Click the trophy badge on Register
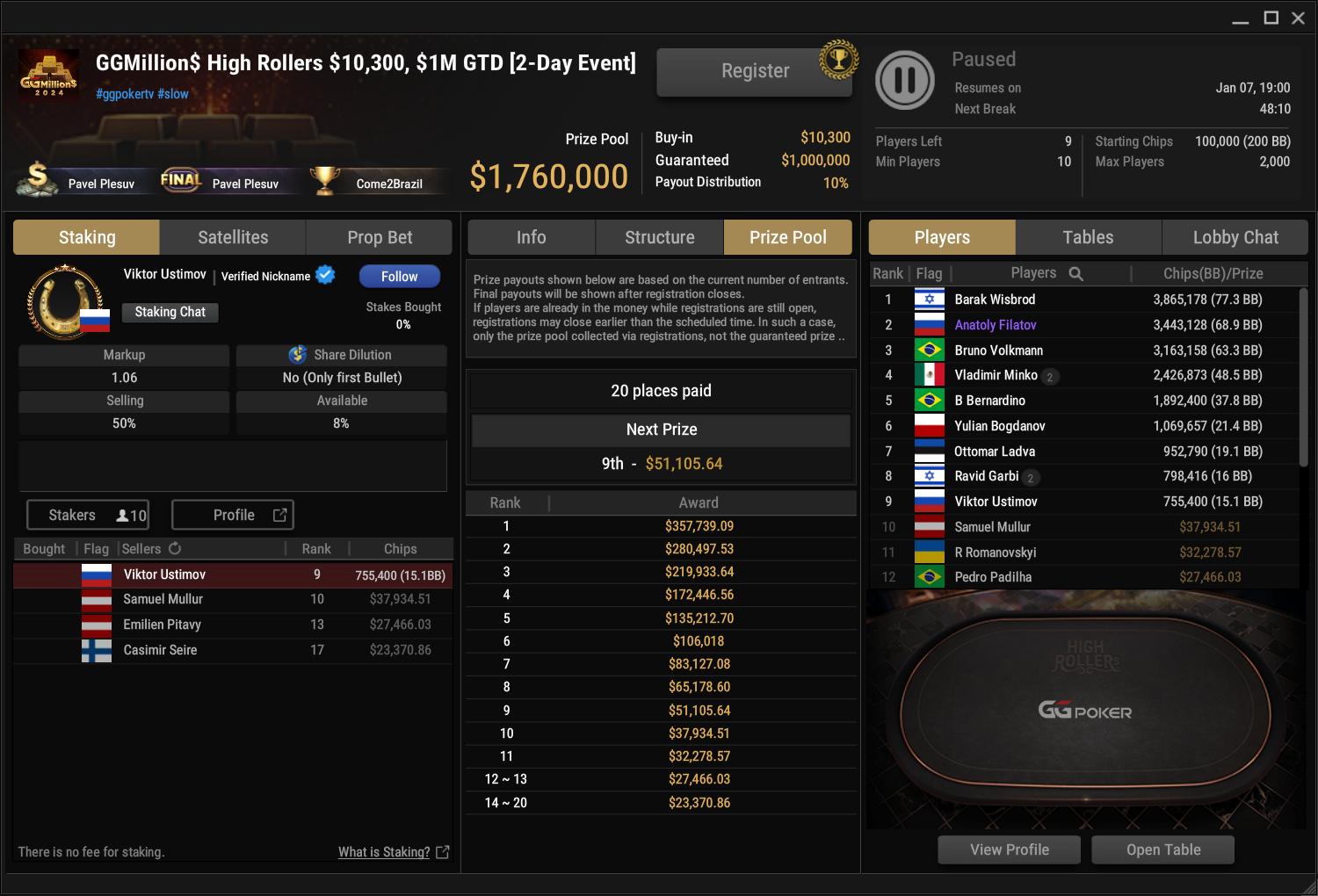The height and width of the screenshot is (896, 1318). click(838, 60)
